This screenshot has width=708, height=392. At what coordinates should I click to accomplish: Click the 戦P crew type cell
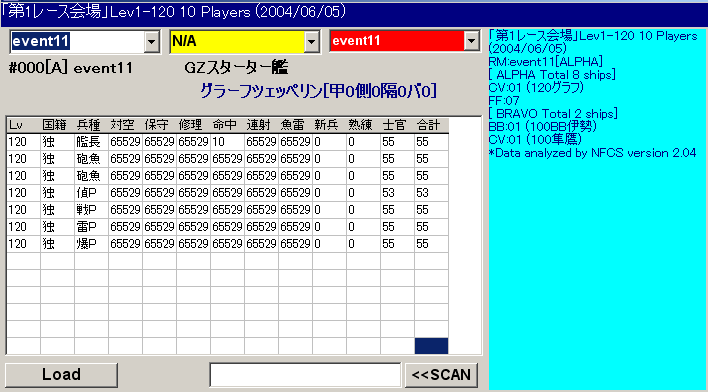[91, 210]
